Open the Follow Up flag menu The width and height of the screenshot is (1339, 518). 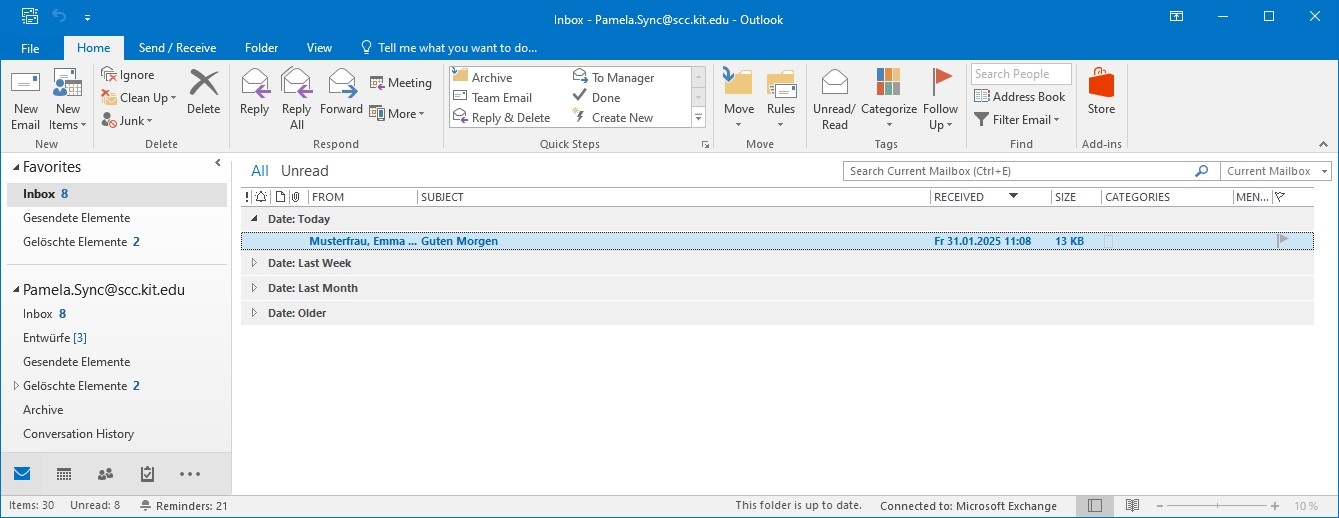click(x=941, y=99)
